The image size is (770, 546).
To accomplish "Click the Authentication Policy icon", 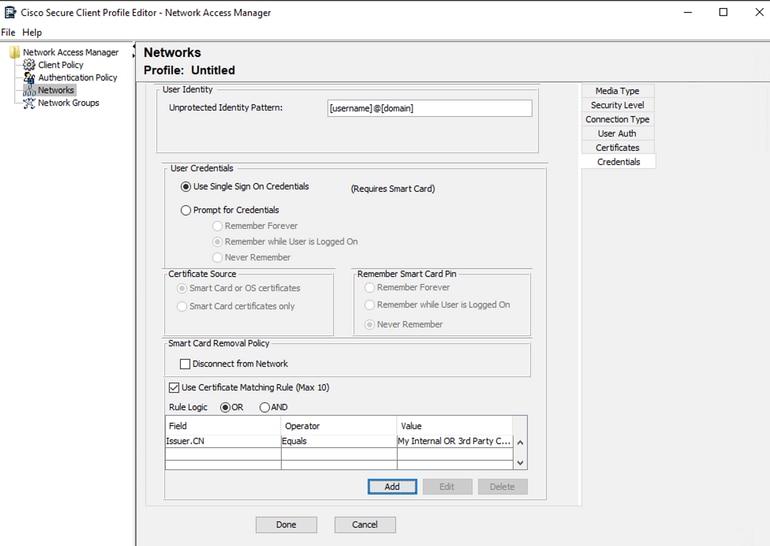I will coord(29,78).
